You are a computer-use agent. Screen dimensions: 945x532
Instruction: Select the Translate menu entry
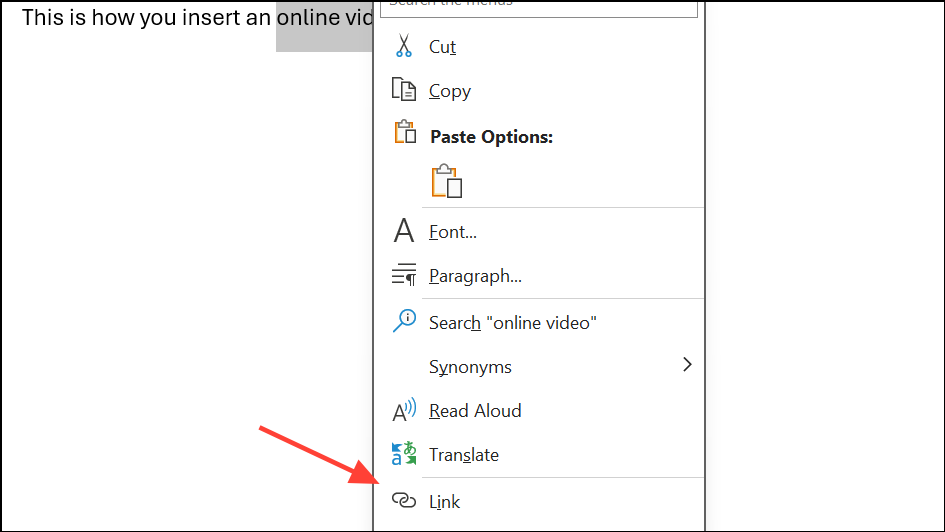point(464,455)
